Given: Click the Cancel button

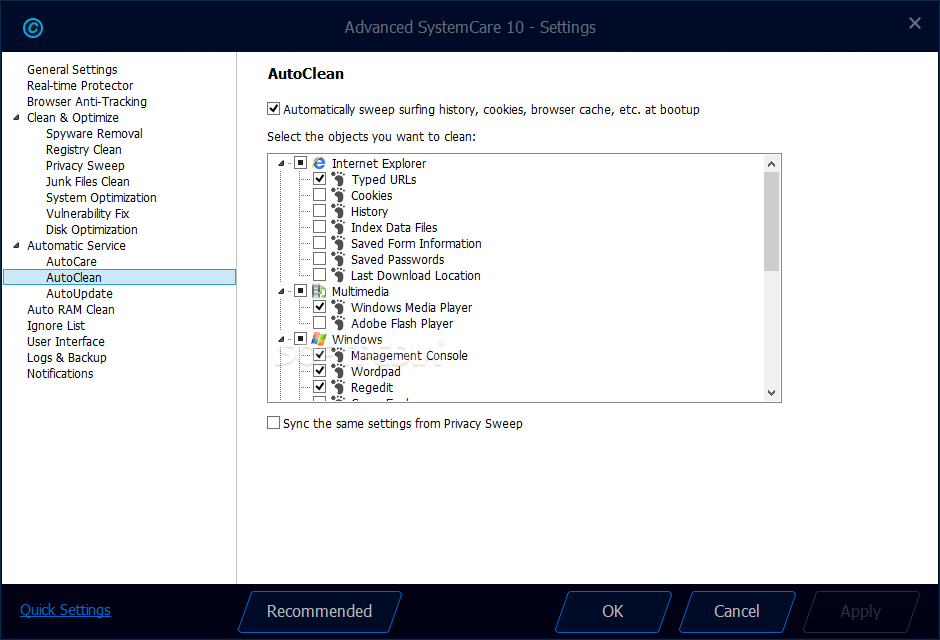Looking at the screenshot, I should pyautogui.click(x=737, y=611).
